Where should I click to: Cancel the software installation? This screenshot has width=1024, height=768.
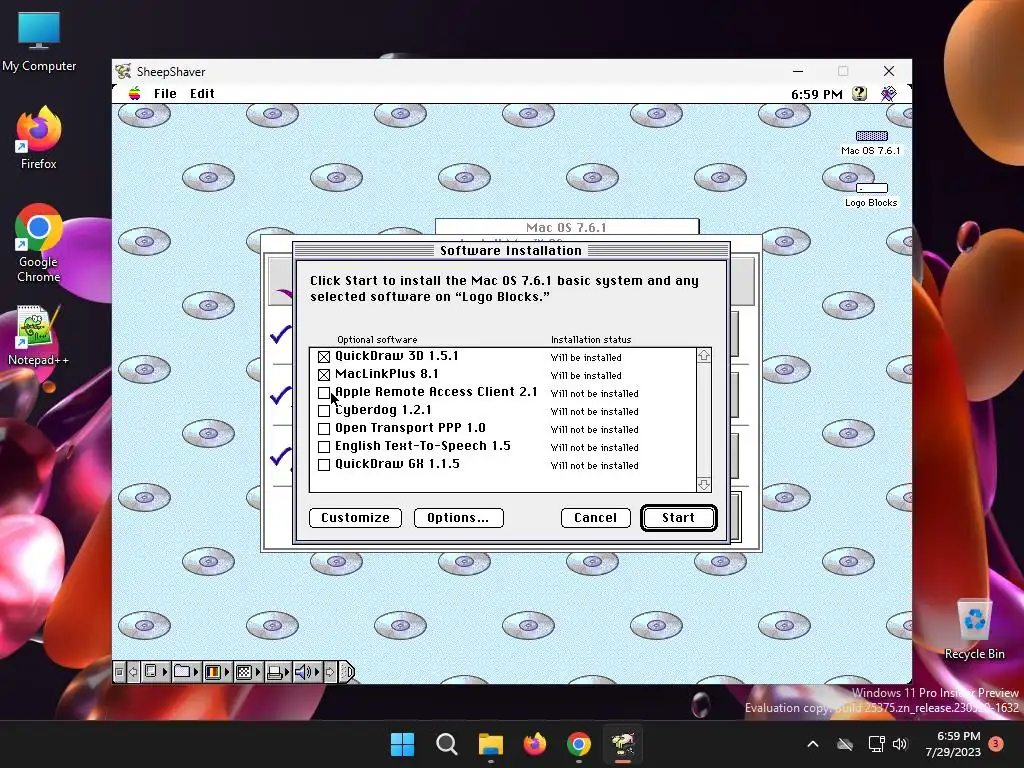pyautogui.click(x=596, y=518)
